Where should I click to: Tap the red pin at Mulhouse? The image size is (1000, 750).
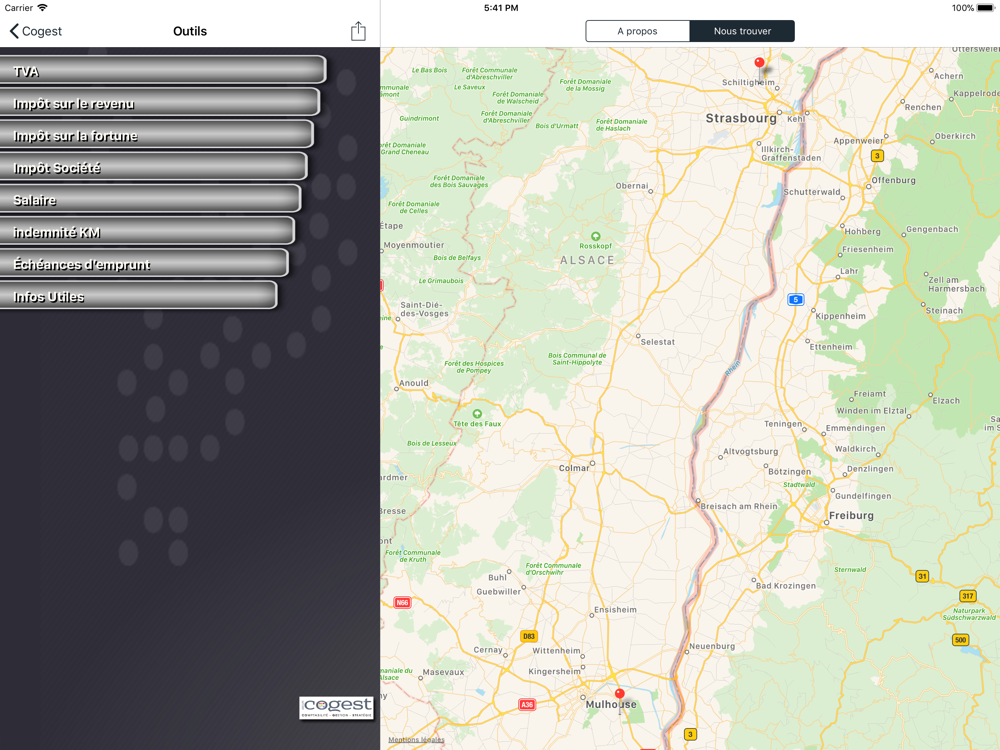pyautogui.click(x=619, y=694)
